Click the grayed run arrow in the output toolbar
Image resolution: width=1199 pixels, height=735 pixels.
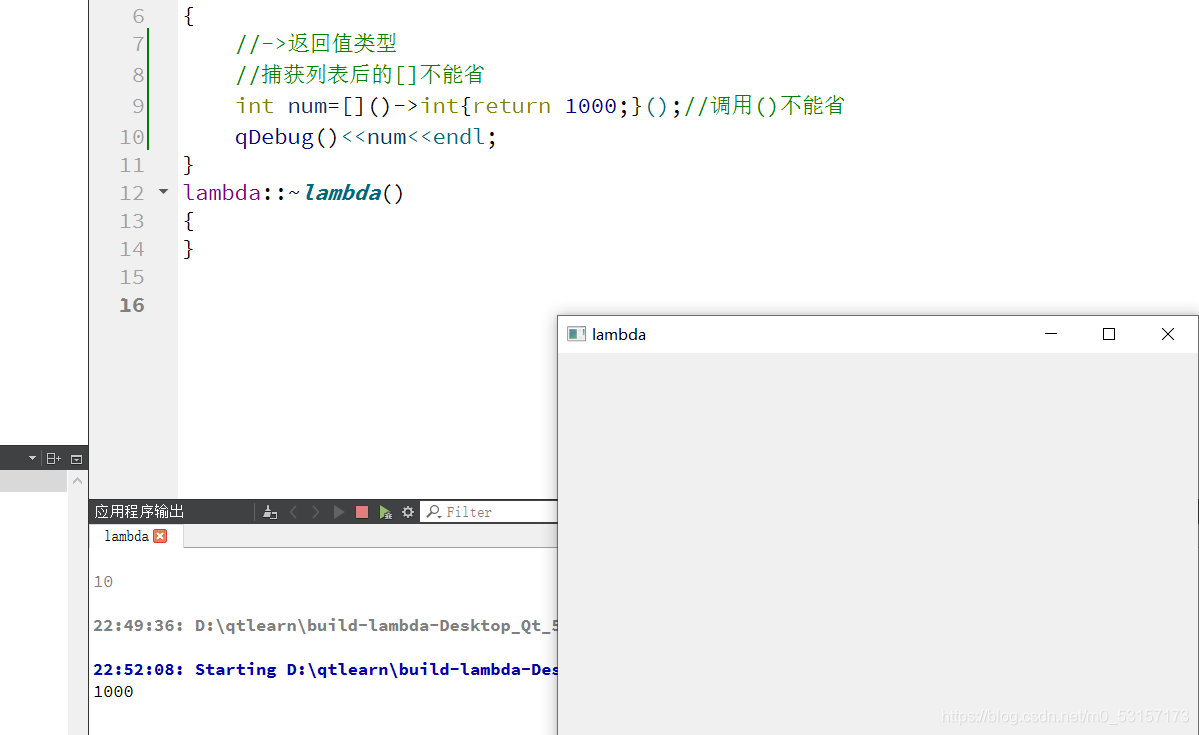(x=338, y=511)
